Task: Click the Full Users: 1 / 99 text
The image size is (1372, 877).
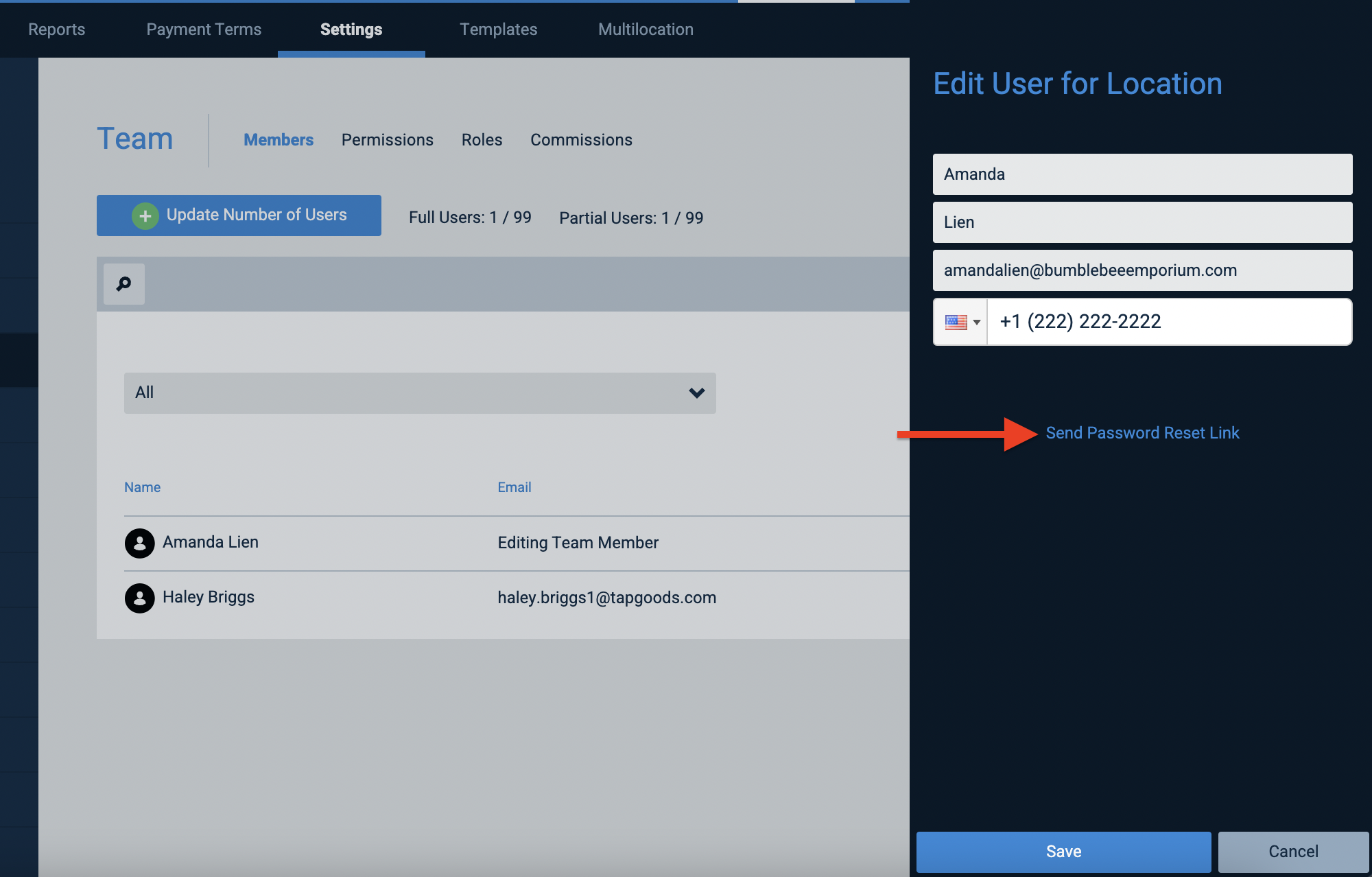Action: point(470,218)
